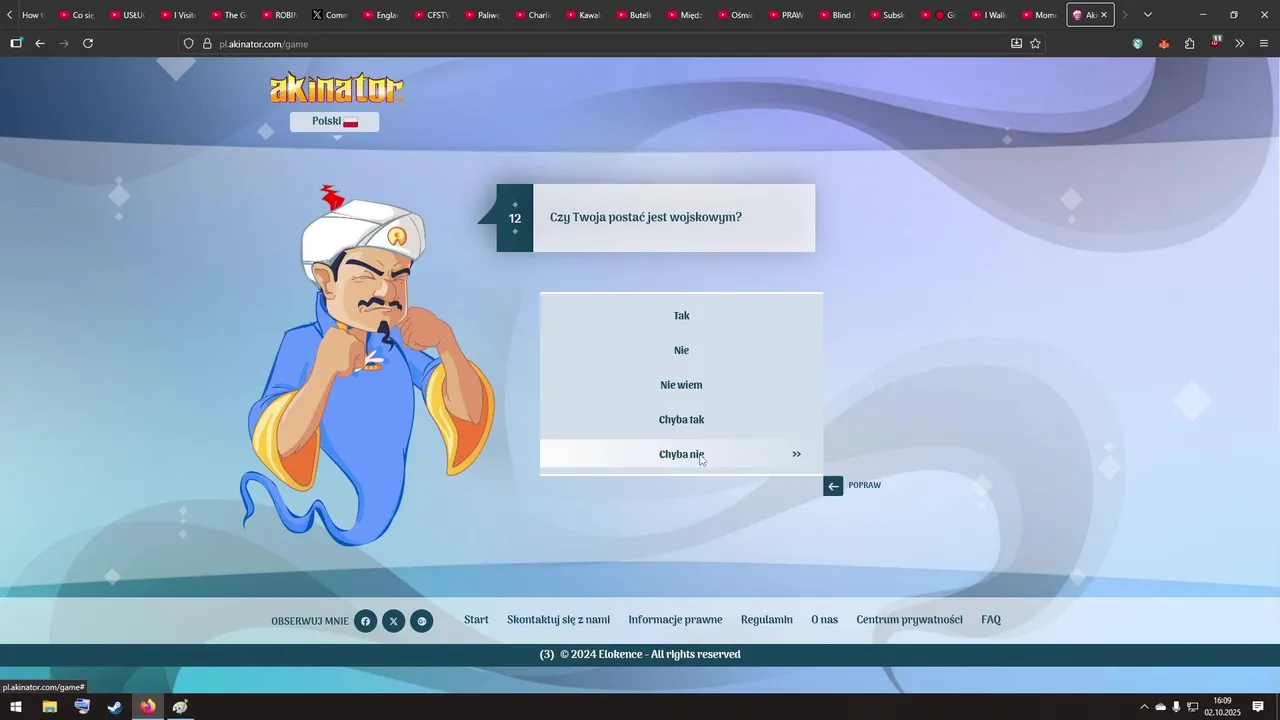1280x720 pixels.
Task: Toggle reader view icon in address bar
Action: point(1016,44)
